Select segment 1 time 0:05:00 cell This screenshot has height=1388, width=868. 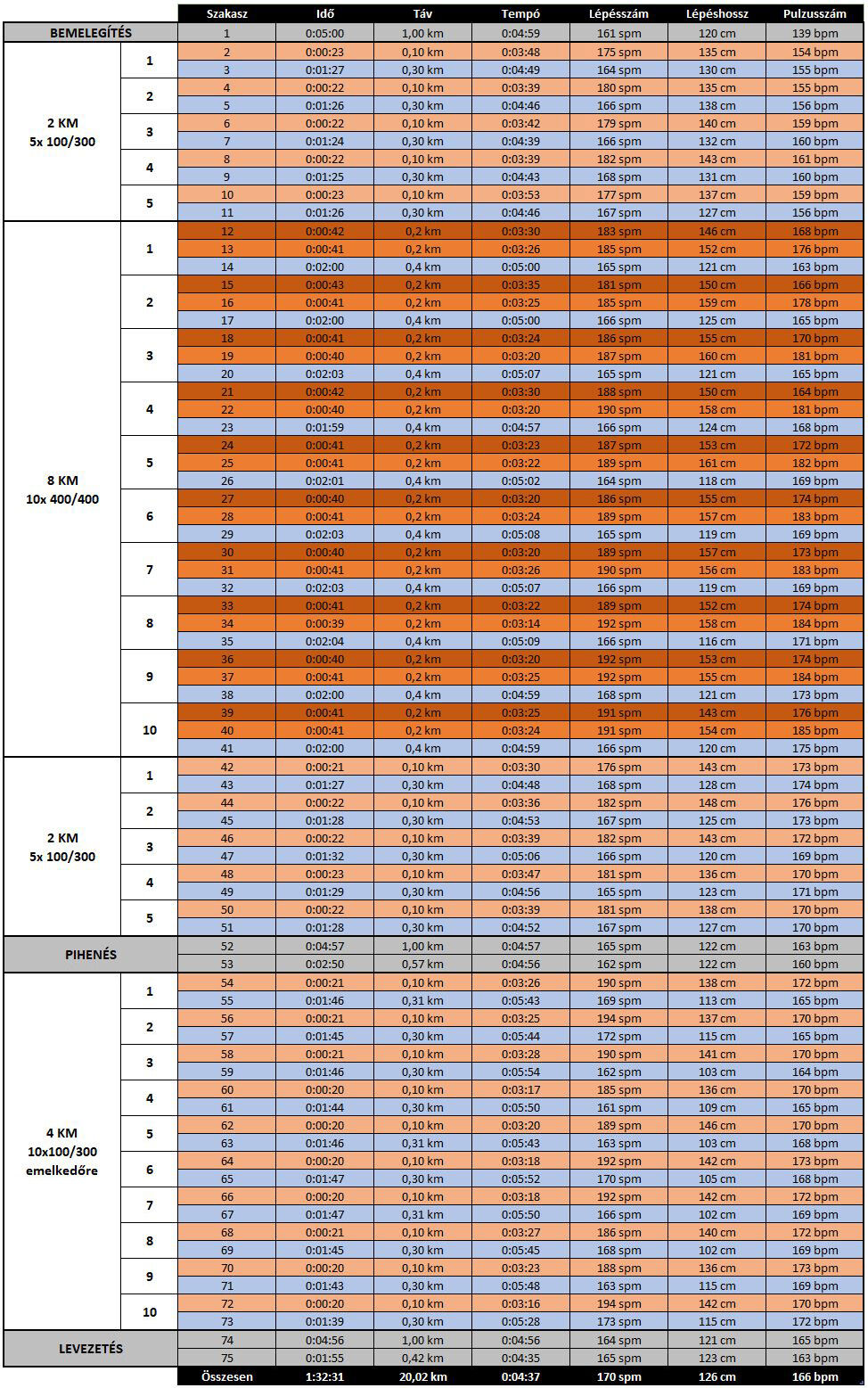click(324, 33)
